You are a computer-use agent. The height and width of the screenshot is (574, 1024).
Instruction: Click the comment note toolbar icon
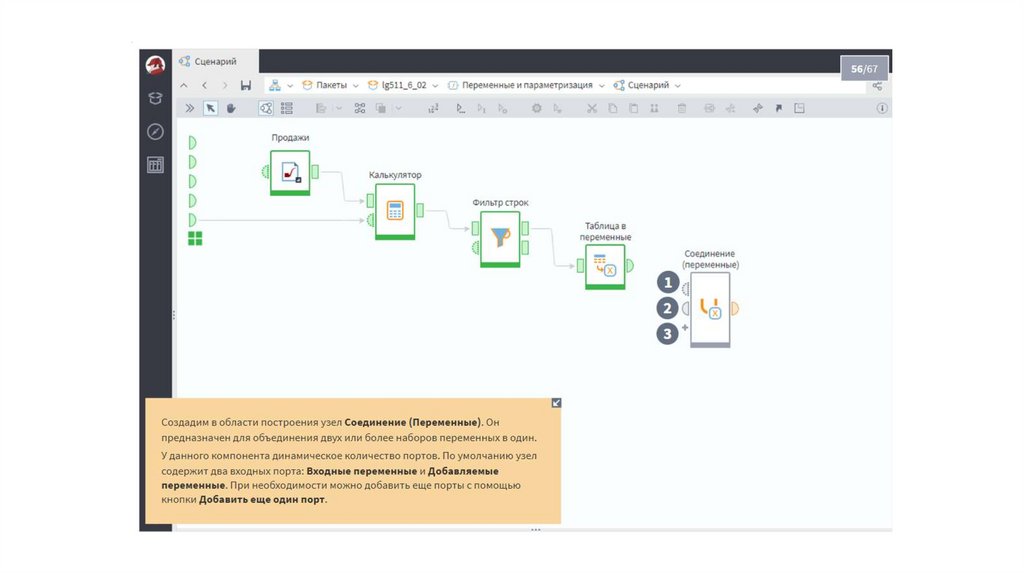(x=799, y=108)
